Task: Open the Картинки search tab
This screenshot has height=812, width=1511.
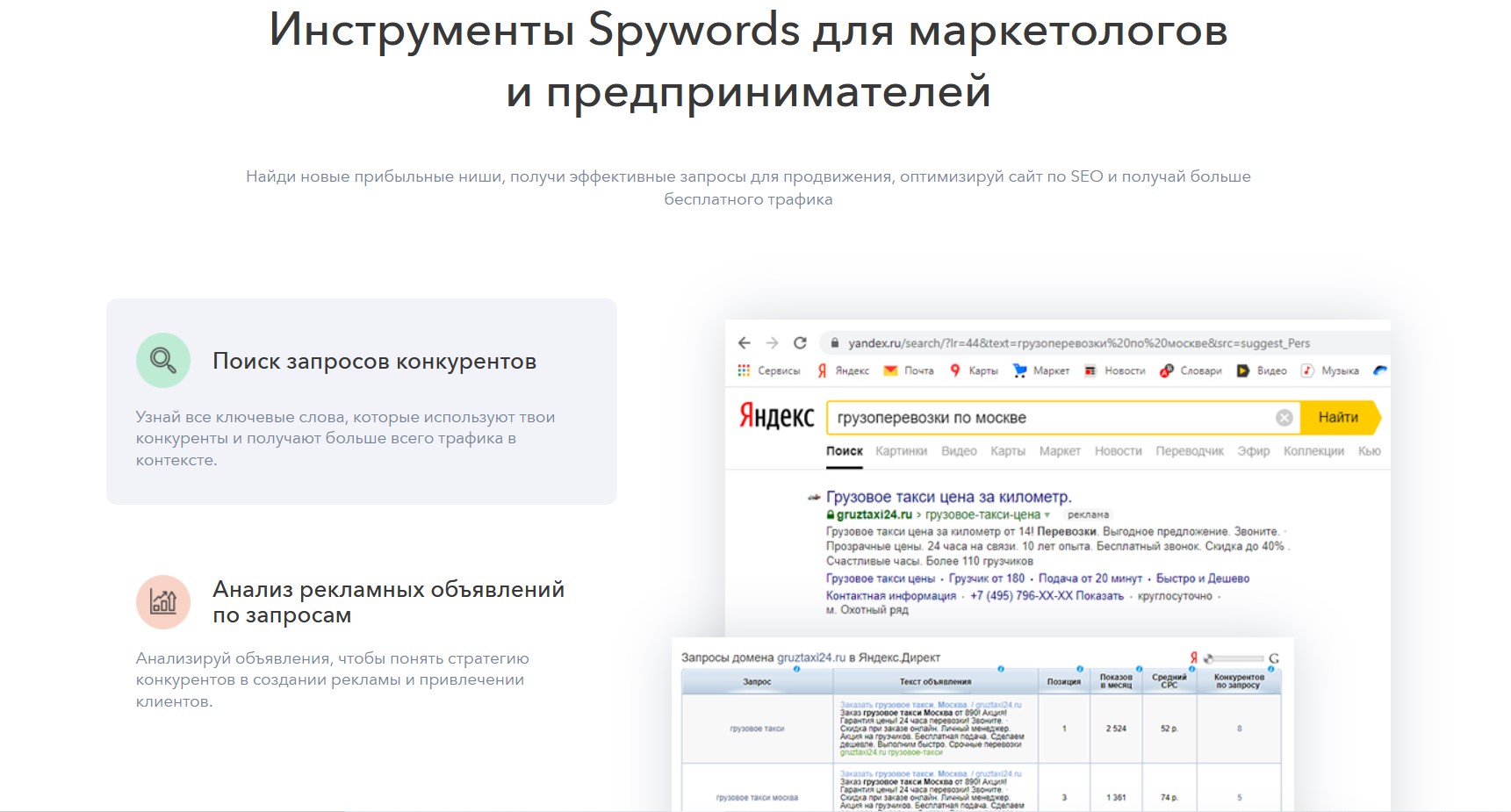Action: point(901,451)
